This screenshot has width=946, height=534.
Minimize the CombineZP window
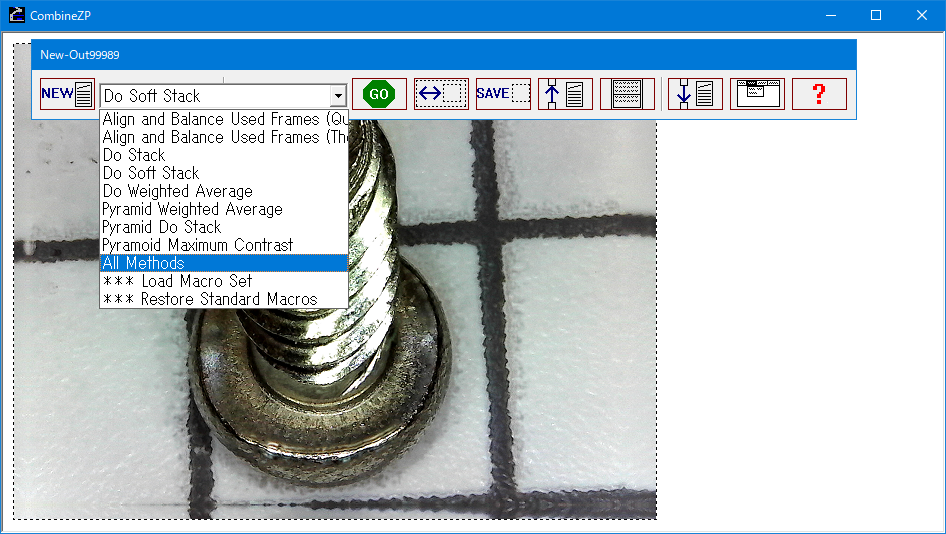coord(831,15)
